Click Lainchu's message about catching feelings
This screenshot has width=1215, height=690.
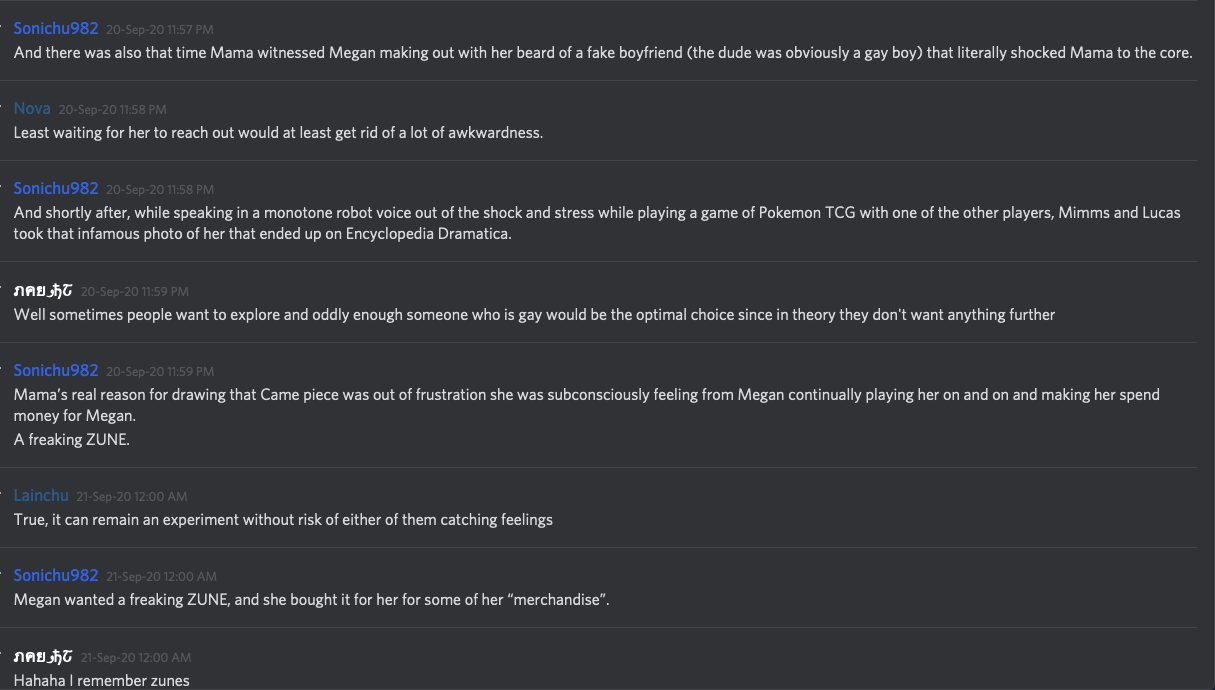[x=283, y=519]
